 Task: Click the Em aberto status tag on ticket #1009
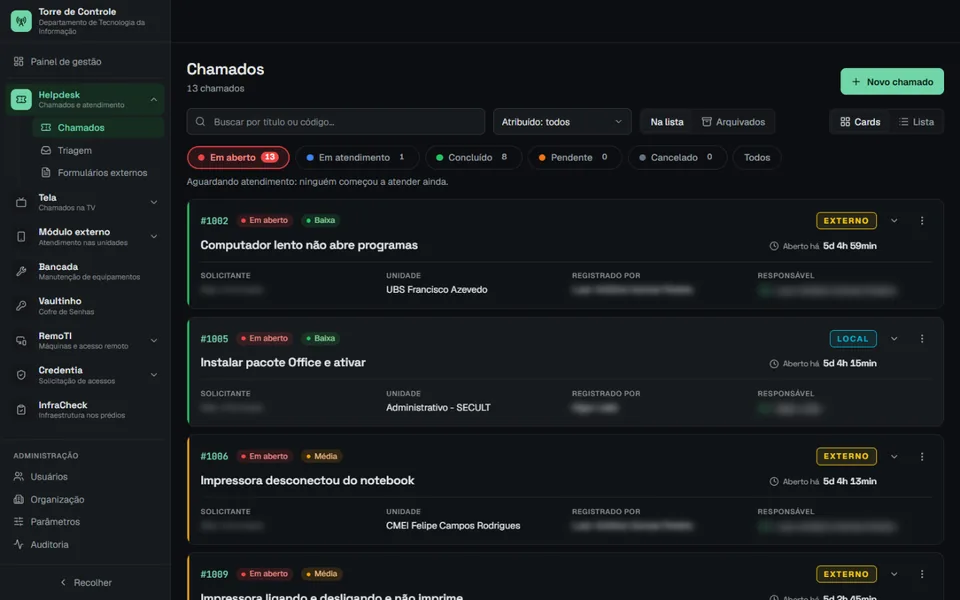264,574
